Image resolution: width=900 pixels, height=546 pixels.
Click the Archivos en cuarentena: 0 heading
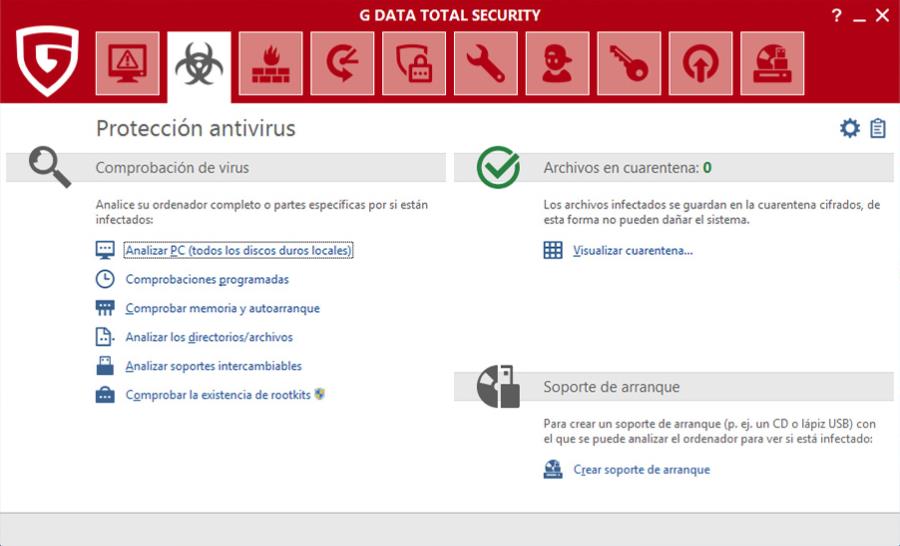627,168
